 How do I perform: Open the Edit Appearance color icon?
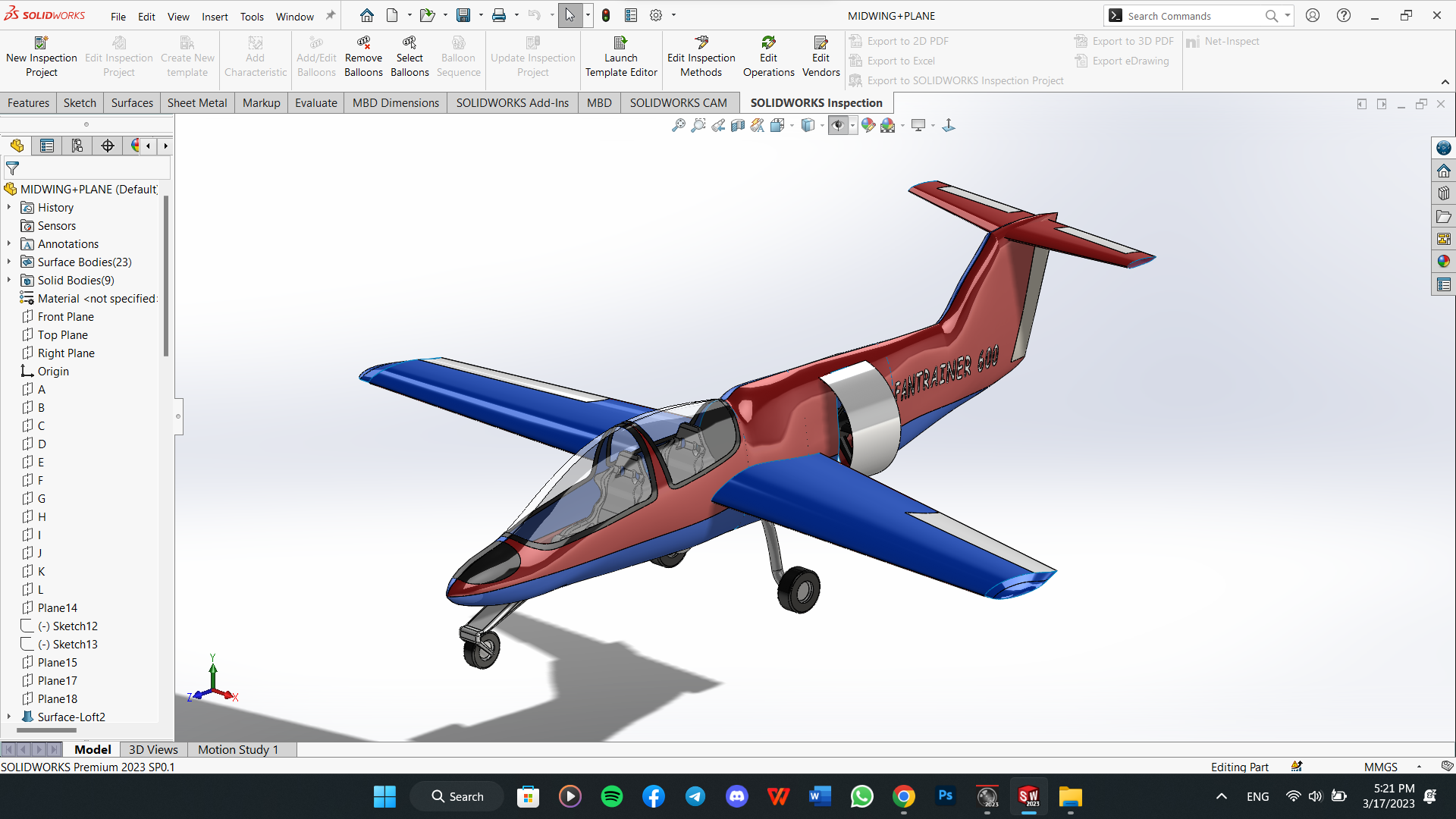868,125
